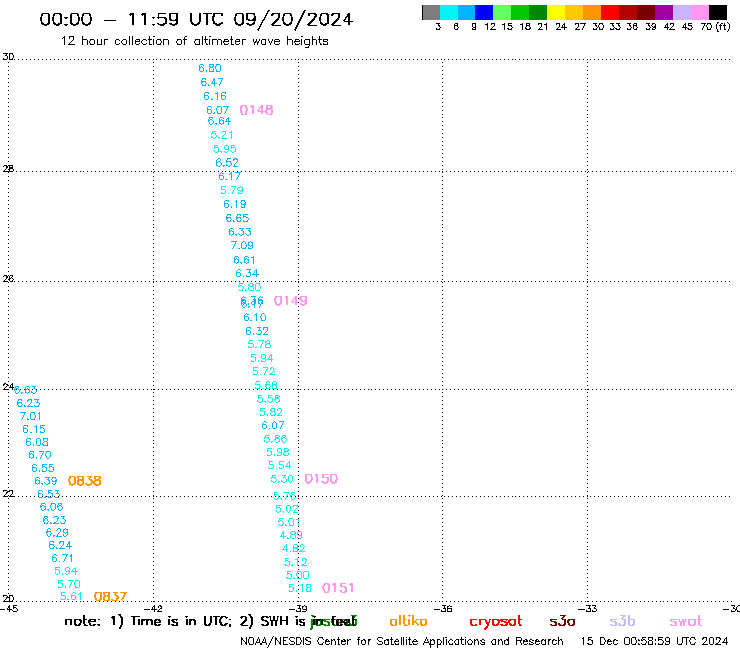The height and width of the screenshot is (650, 740).
Task: Select the wave height value 6.64
Action: tap(219, 121)
